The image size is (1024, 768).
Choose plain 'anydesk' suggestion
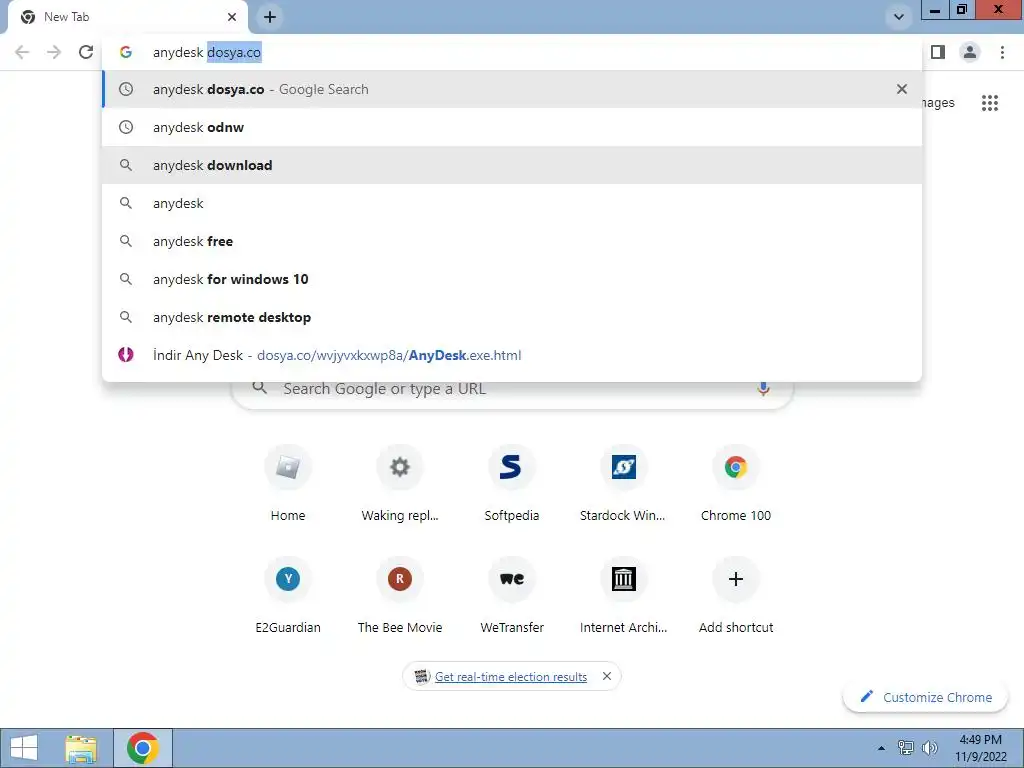(x=512, y=203)
